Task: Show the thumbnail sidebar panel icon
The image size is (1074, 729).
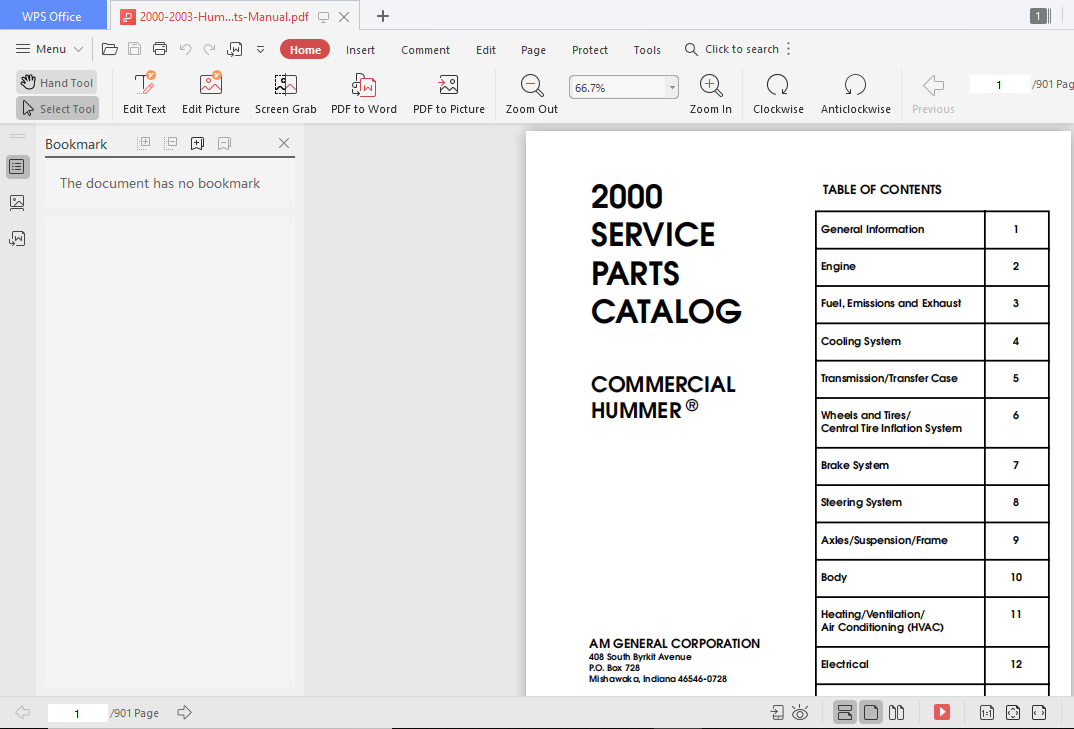Action: pos(17,202)
